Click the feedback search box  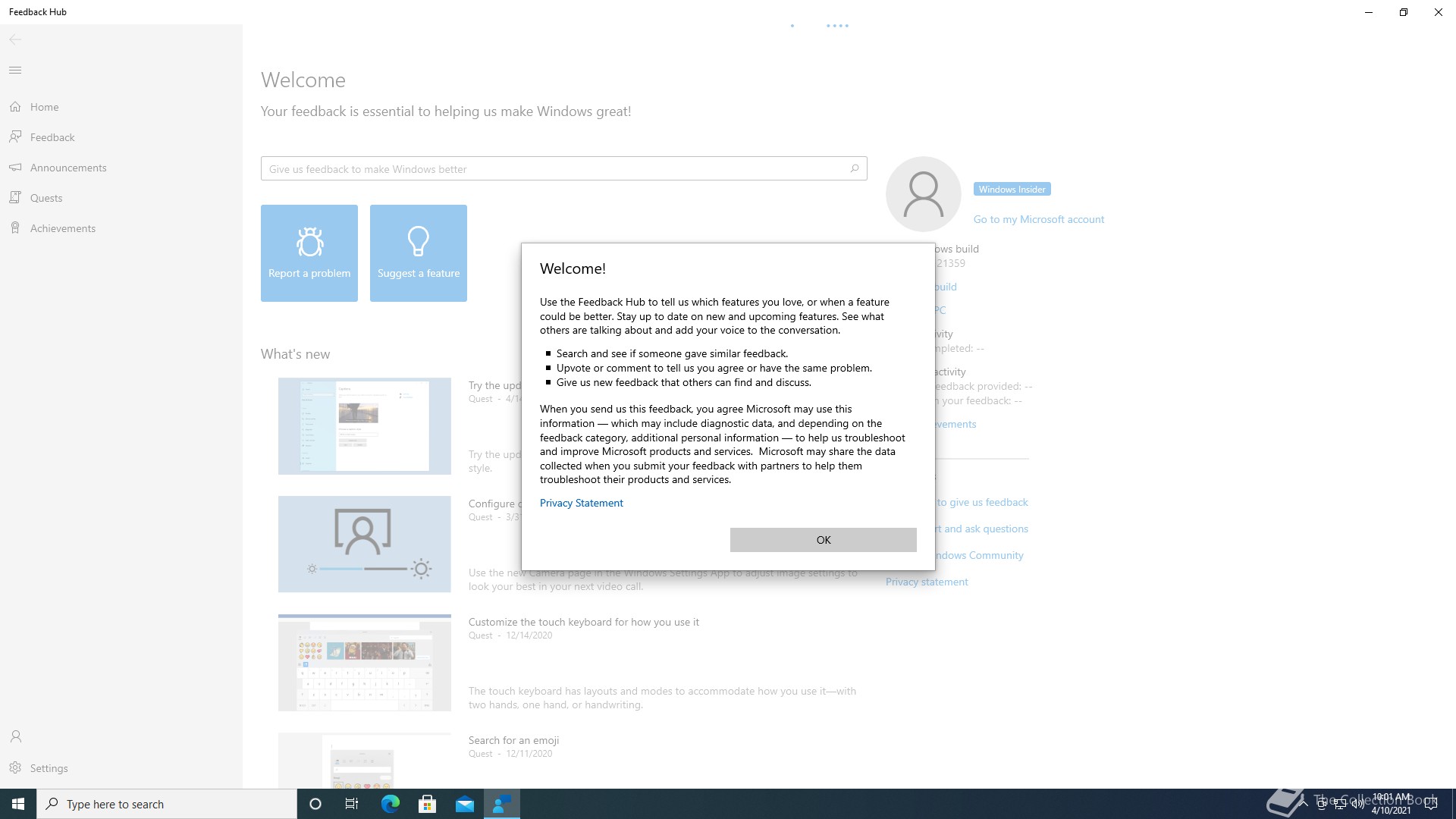click(x=563, y=168)
